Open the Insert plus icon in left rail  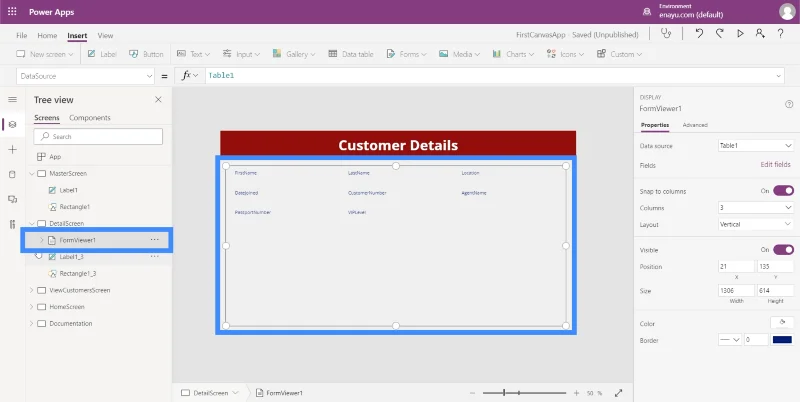[13, 149]
